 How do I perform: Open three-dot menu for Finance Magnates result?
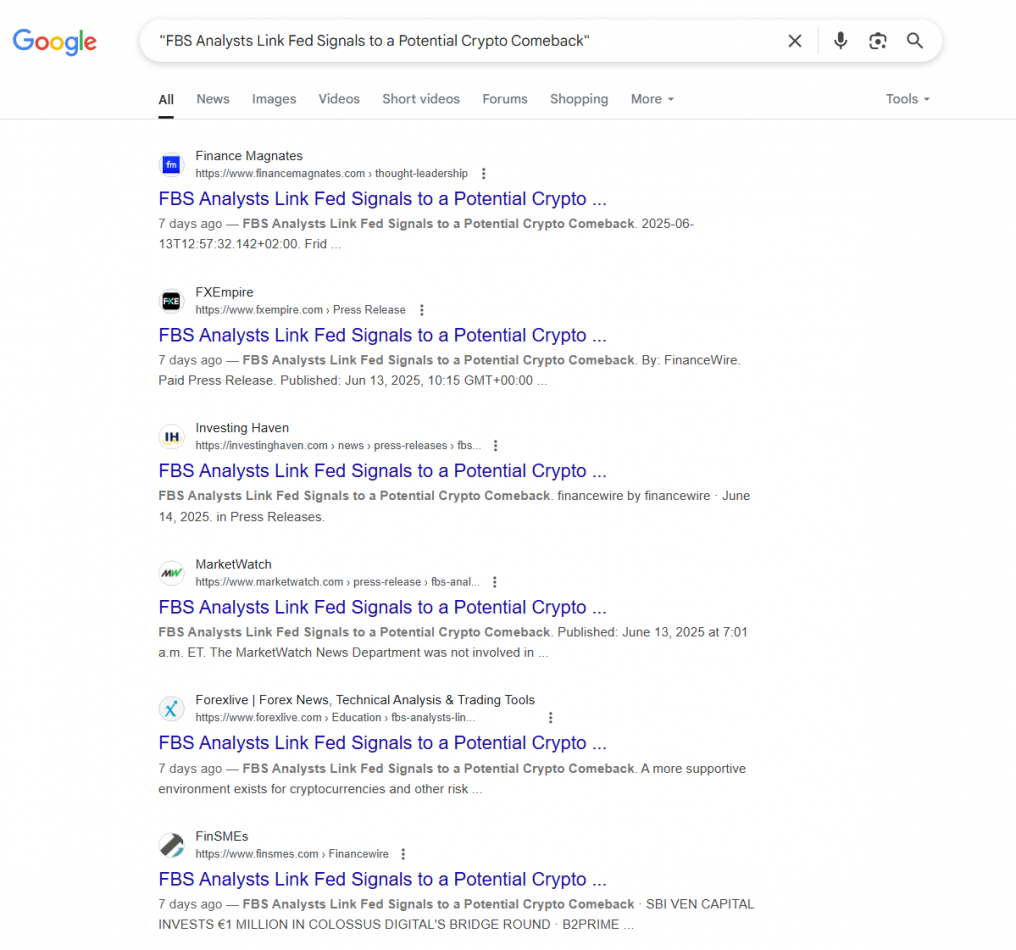coord(484,174)
